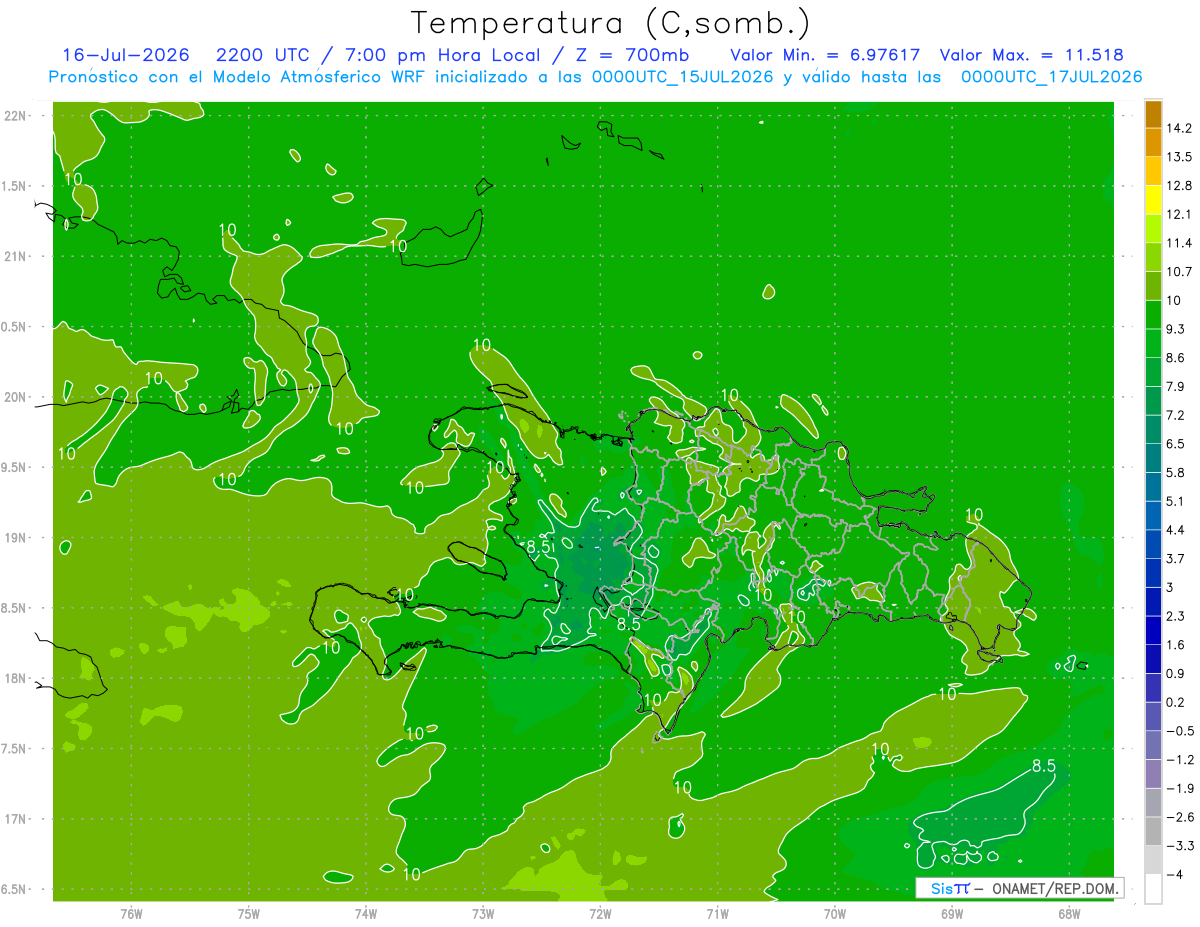Click the 11.4 value on color scale
This screenshot has height=927, width=1200.
point(1179,243)
